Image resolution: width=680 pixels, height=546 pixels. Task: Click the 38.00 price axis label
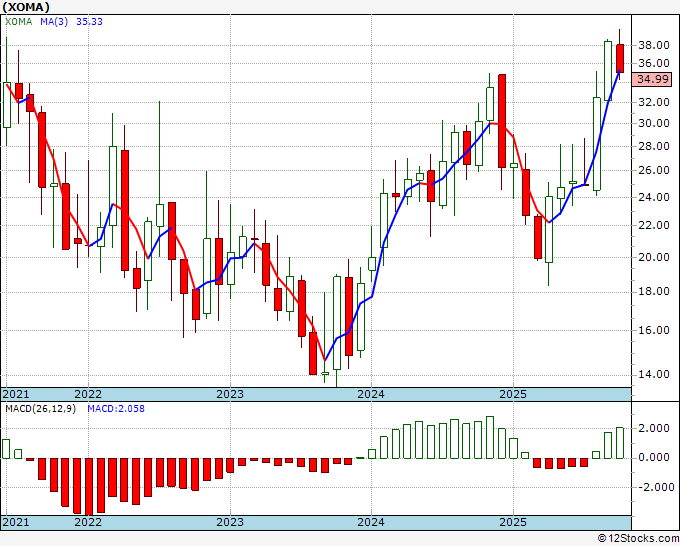tap(654, 45)
